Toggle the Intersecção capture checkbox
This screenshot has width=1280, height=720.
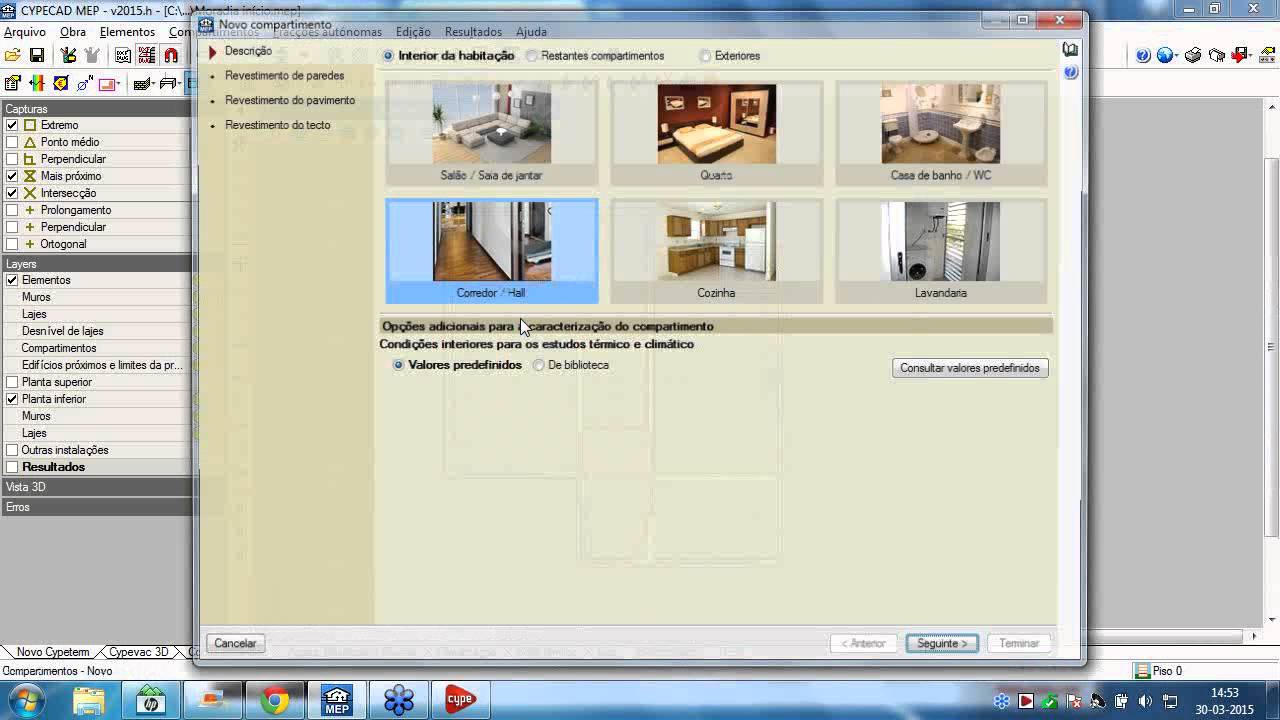coord(12,193)
